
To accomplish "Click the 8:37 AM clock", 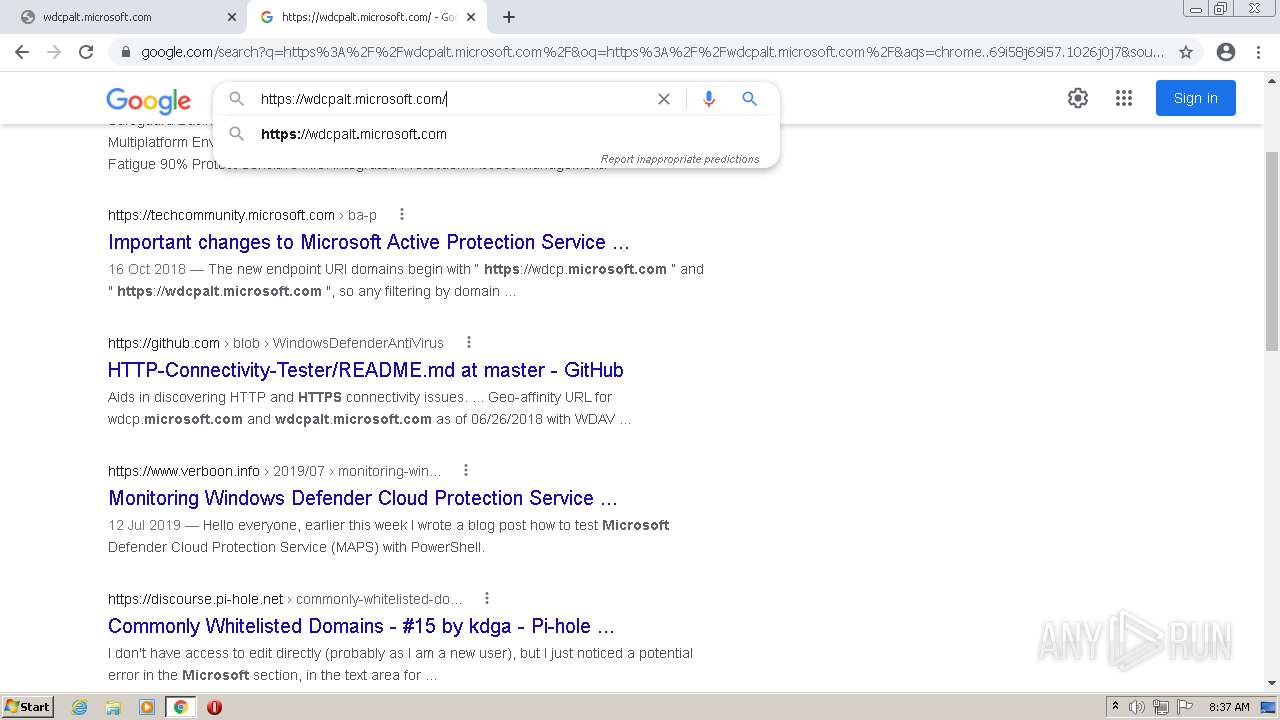I will point(1229,707).
